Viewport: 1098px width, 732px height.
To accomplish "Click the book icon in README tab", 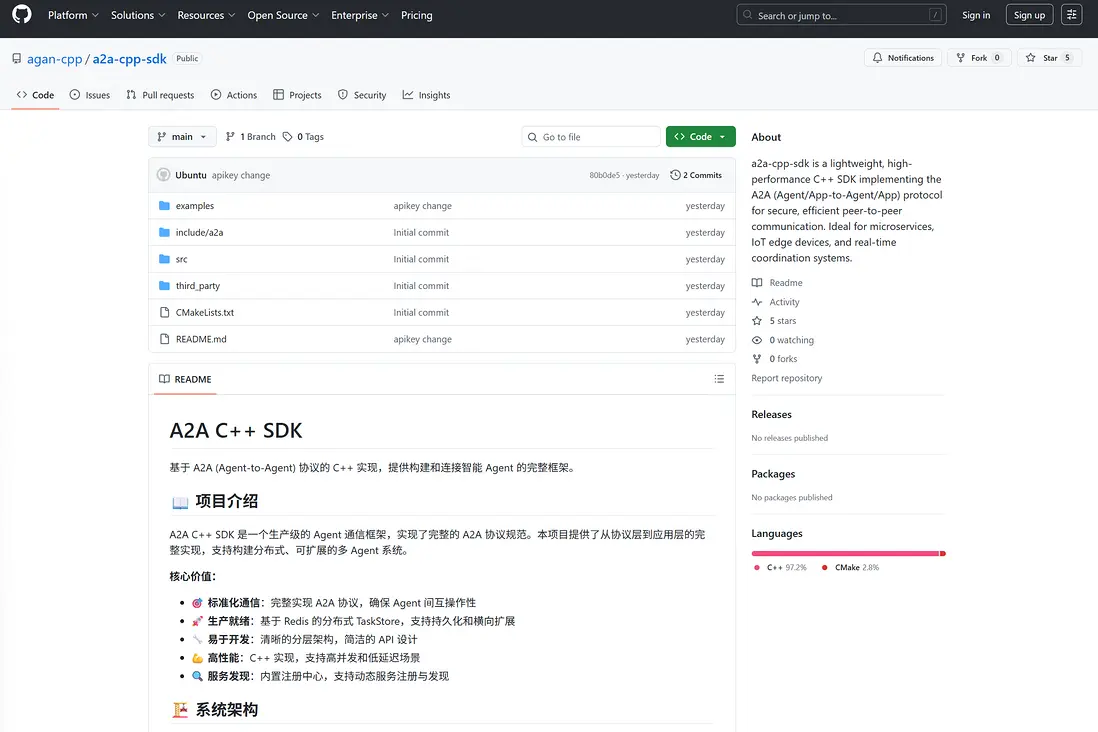I will pos(165,379).
